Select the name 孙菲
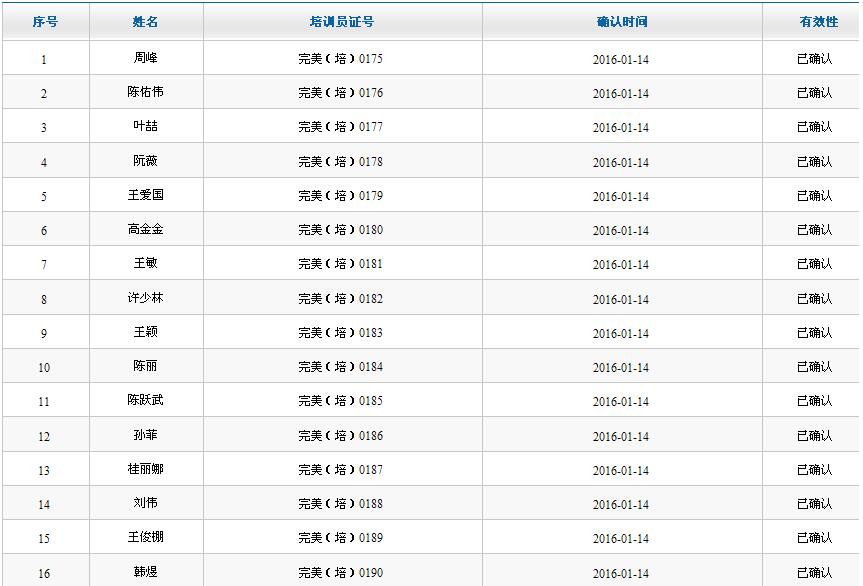The width and height of the screenshot is (863, 586). tap(145, 435)
